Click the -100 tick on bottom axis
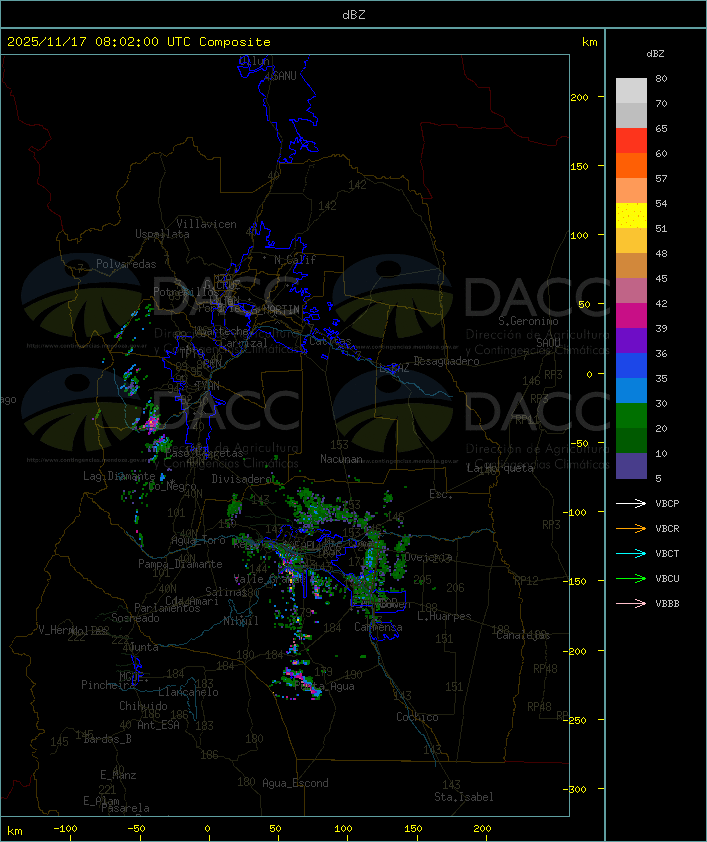 tap(65, 829)
